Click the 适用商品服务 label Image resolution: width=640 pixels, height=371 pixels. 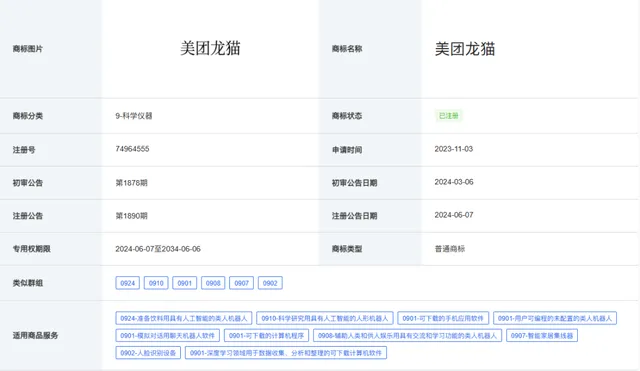pos(35,335)
